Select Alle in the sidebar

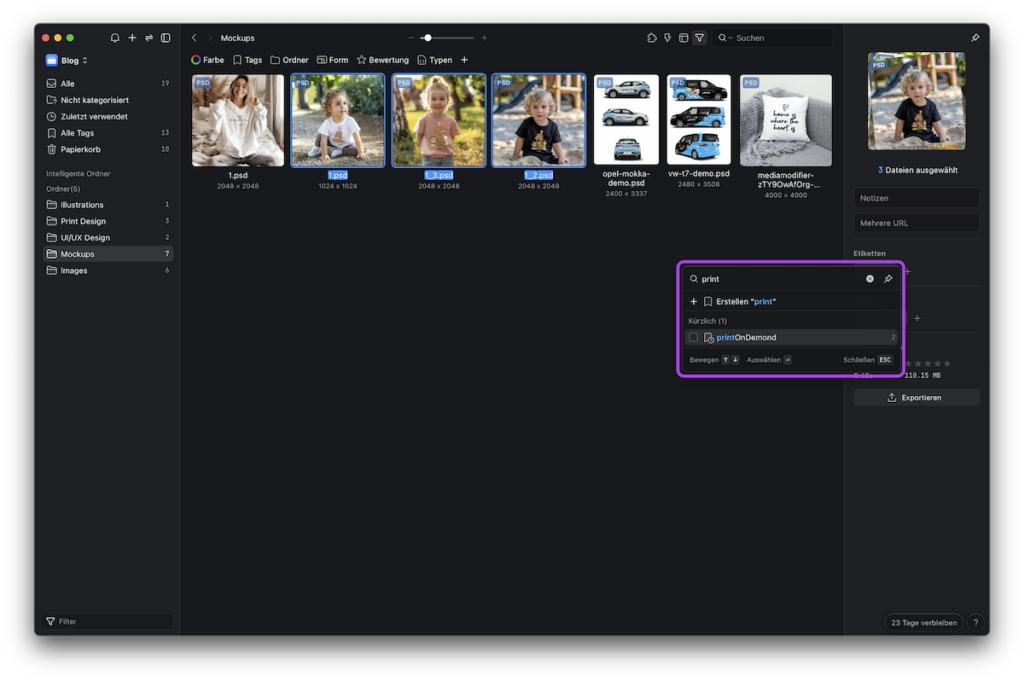point(108,84)
